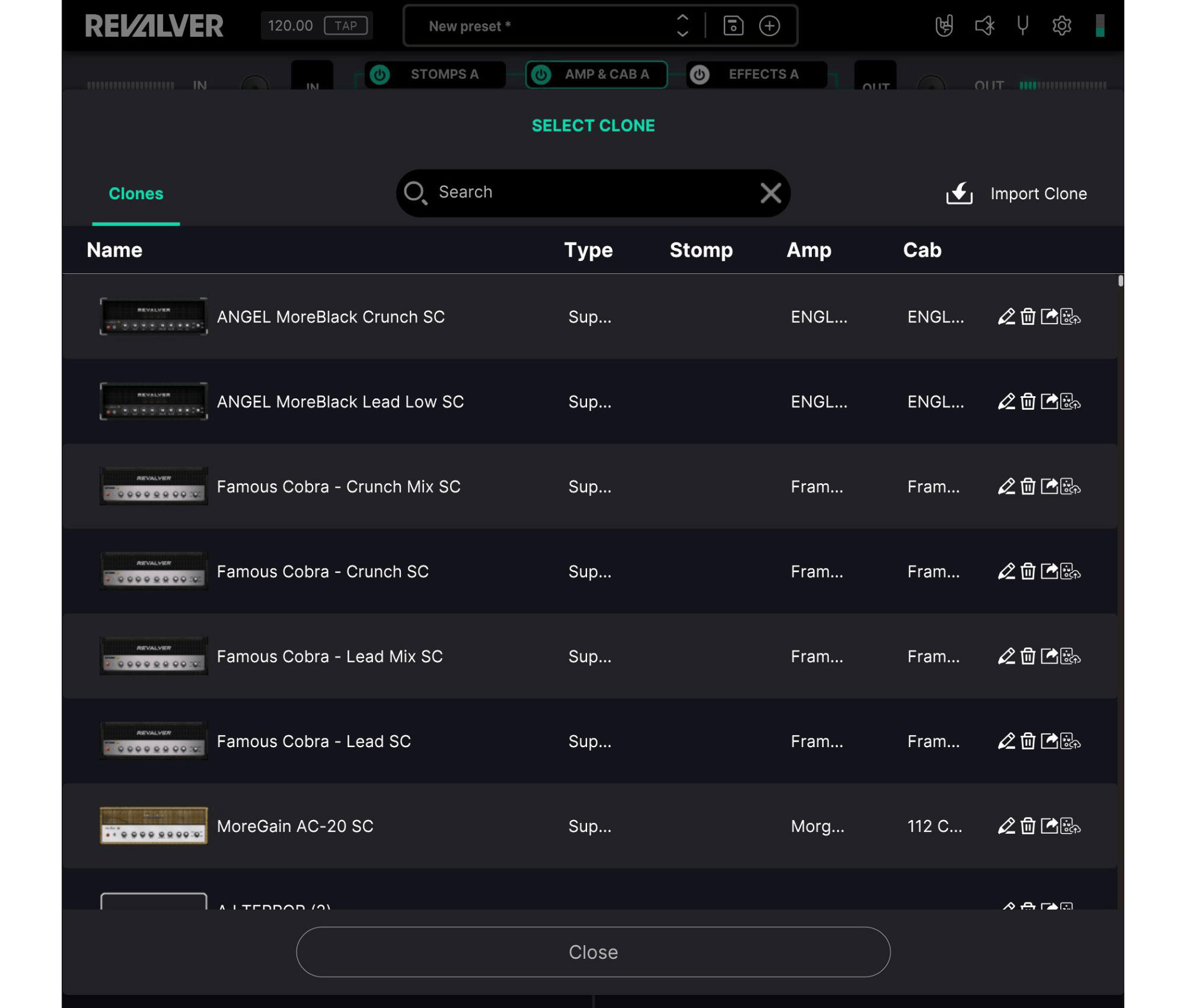Click the clone list scrollbar handle
This screenshot has height=1008, width=1186.
click(1120, 280)
